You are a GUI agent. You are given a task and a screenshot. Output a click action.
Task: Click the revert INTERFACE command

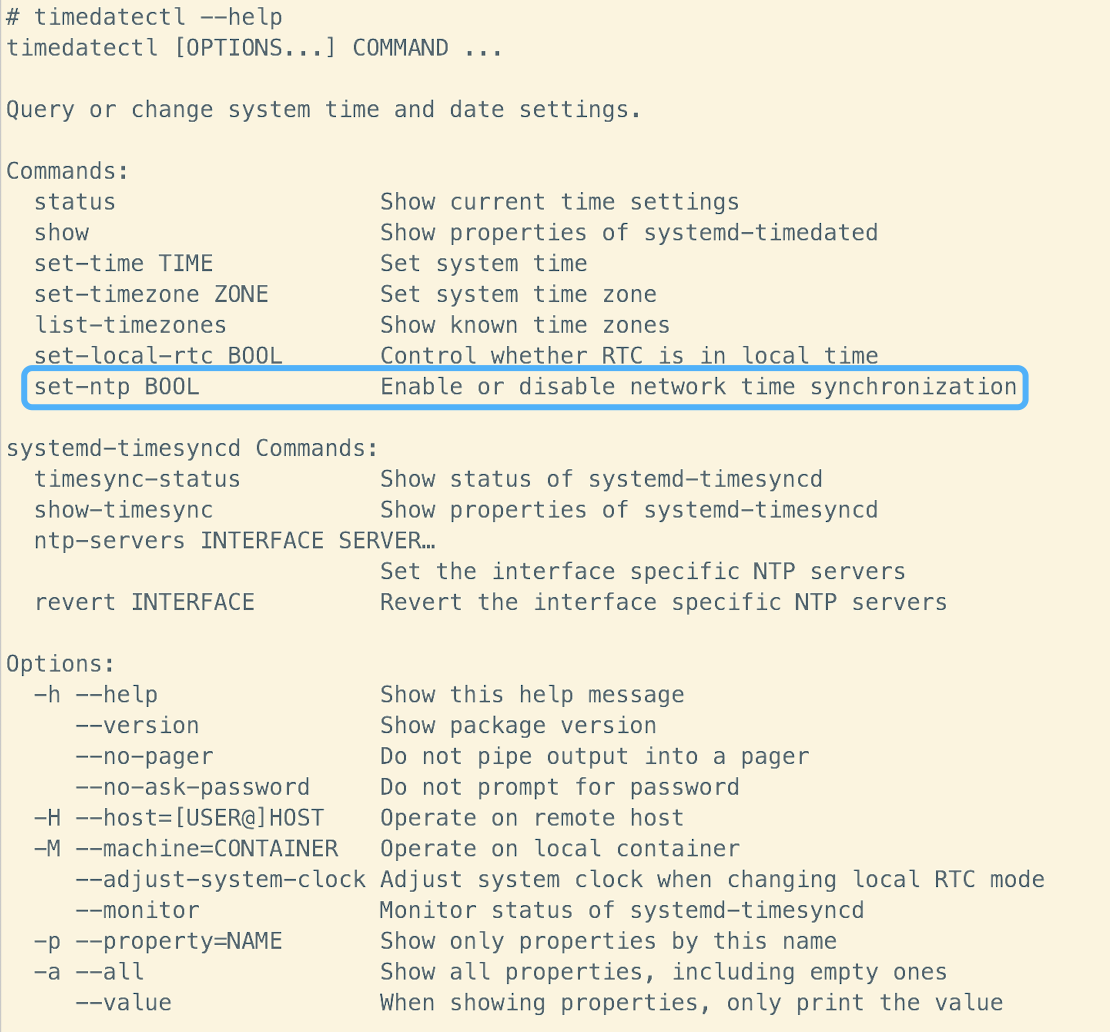click(x=144, y=603)
